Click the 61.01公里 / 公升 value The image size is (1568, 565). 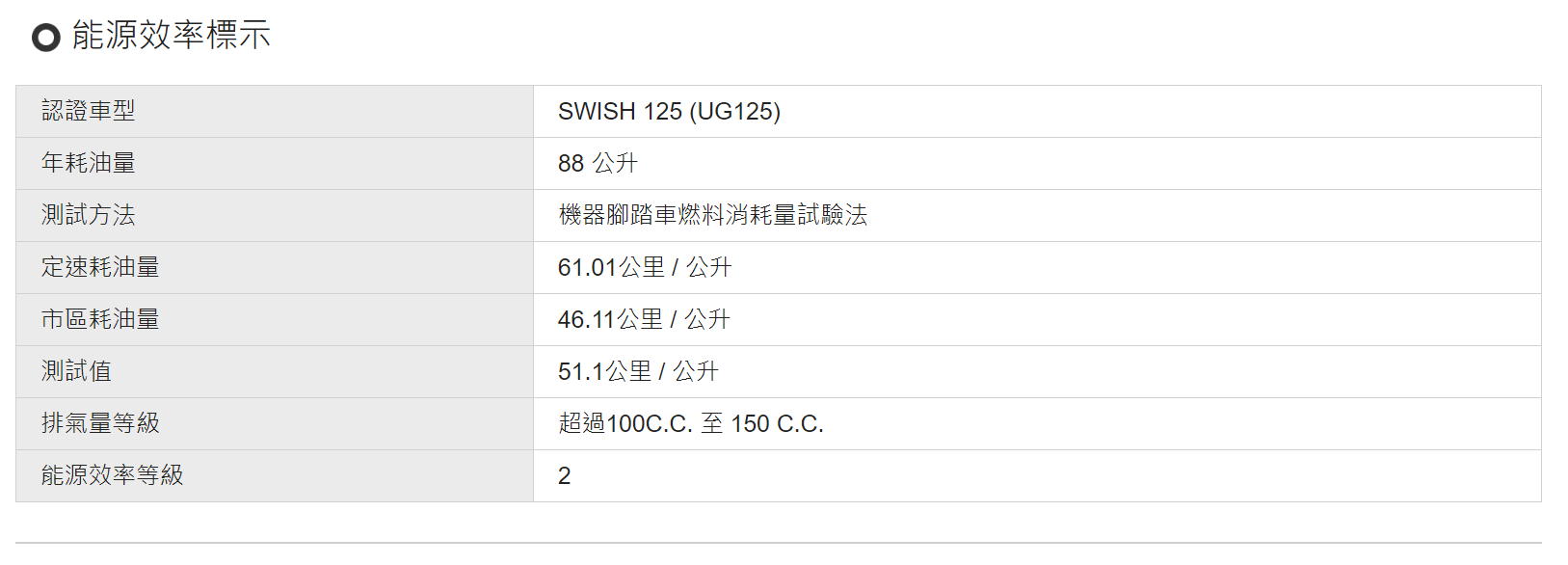pyautogui.click(x=645, y=267)
